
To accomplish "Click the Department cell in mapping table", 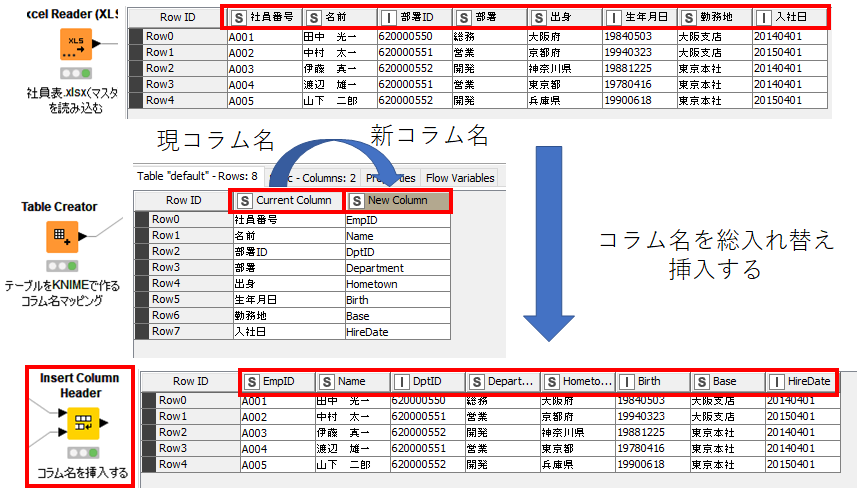I will click(x=398, y=268).
